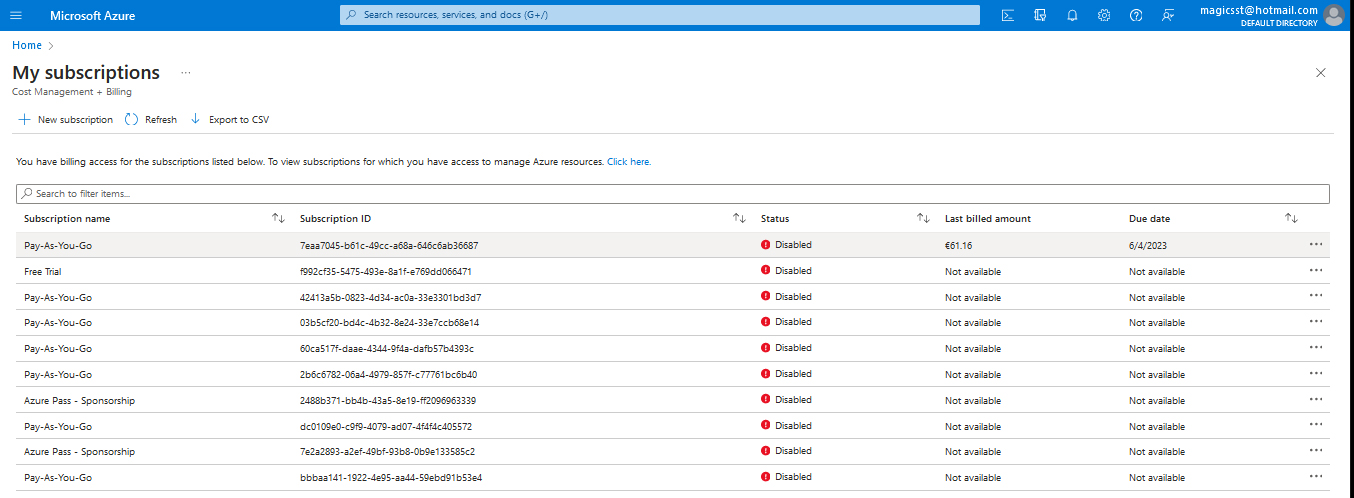Click the Microsoft Azure title in the header

click(93, 16)
